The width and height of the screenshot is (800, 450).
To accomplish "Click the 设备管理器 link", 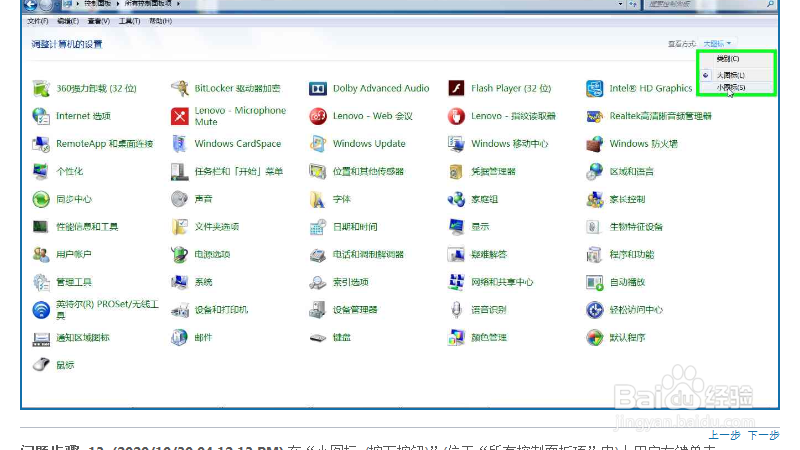I will coord(355,310).
